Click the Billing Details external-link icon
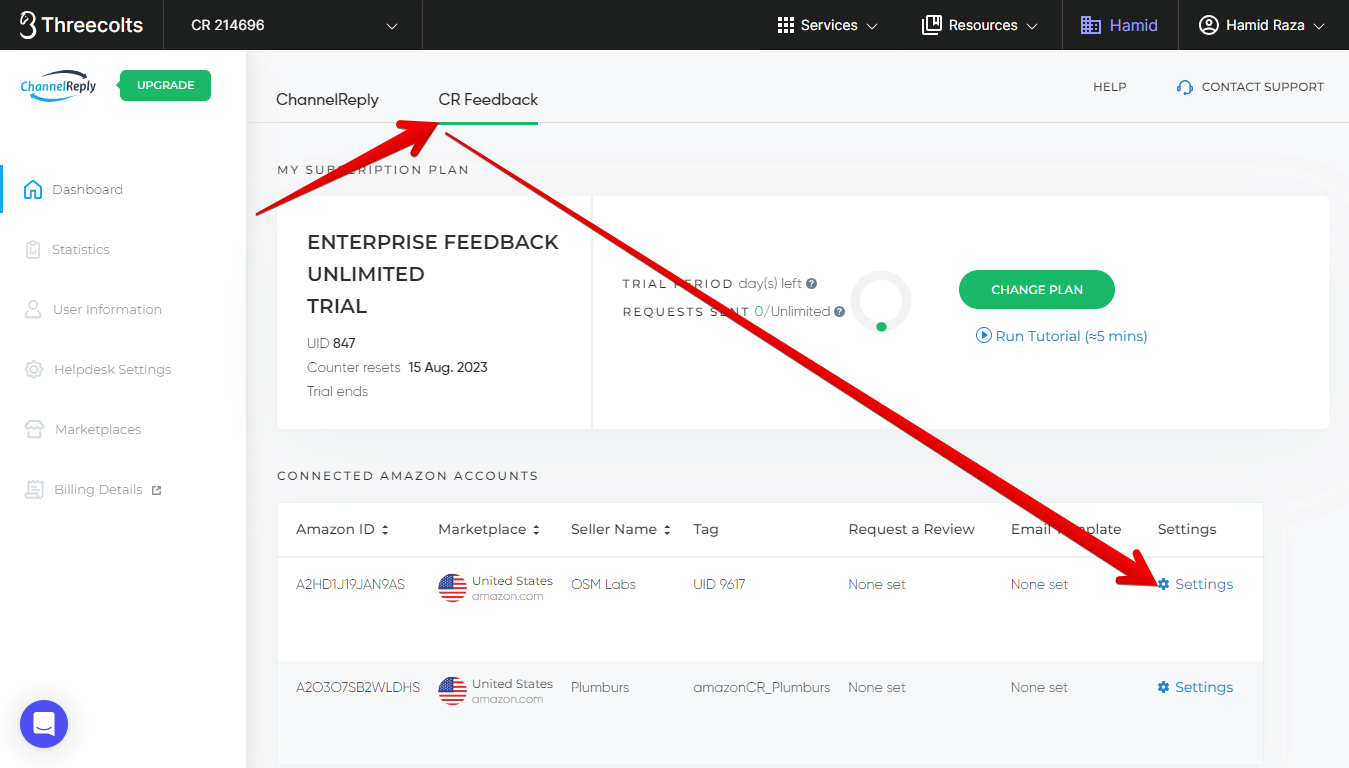 156,490
